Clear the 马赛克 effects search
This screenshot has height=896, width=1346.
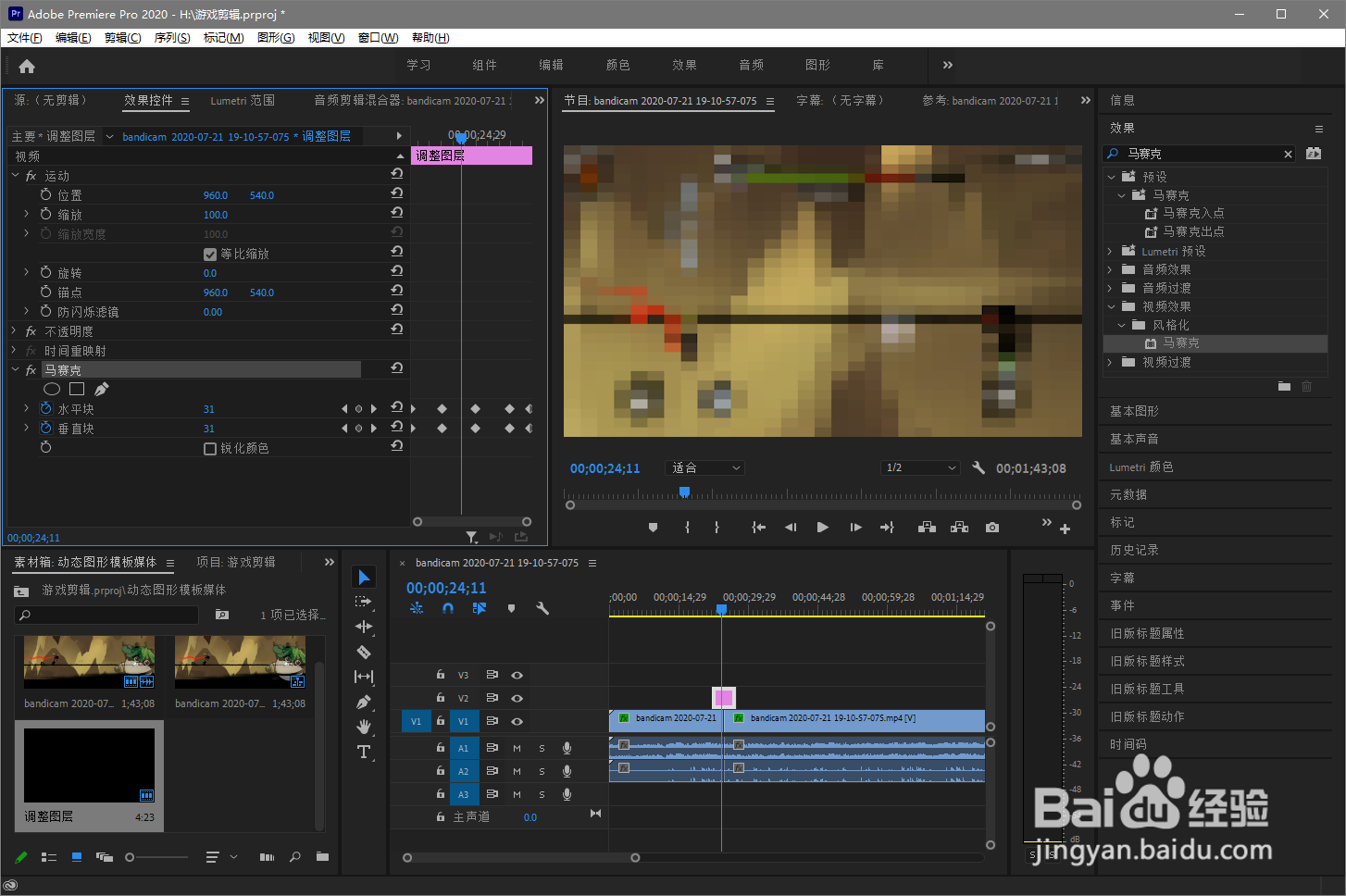tap(1288, 154)
